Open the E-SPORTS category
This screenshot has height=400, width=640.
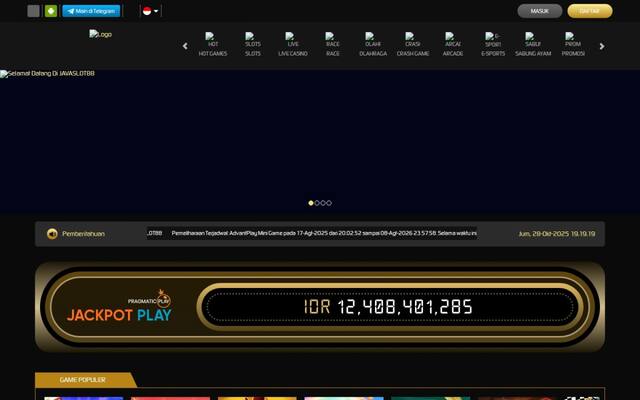tap(493, 44)
